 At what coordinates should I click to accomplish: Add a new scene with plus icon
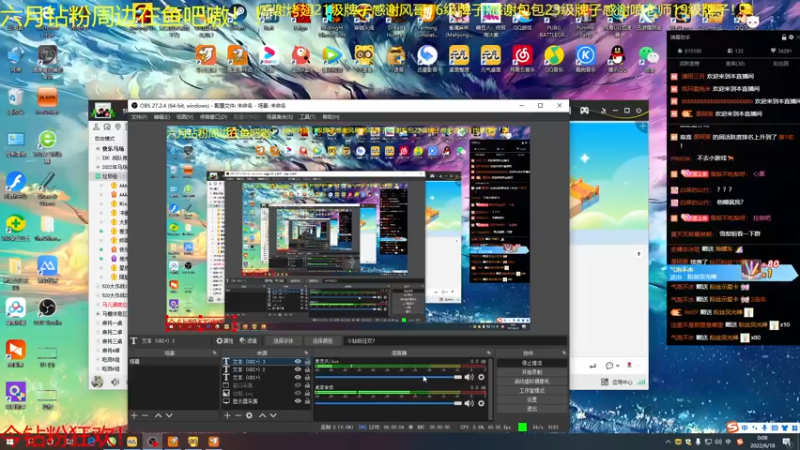(x=134, y=415)
